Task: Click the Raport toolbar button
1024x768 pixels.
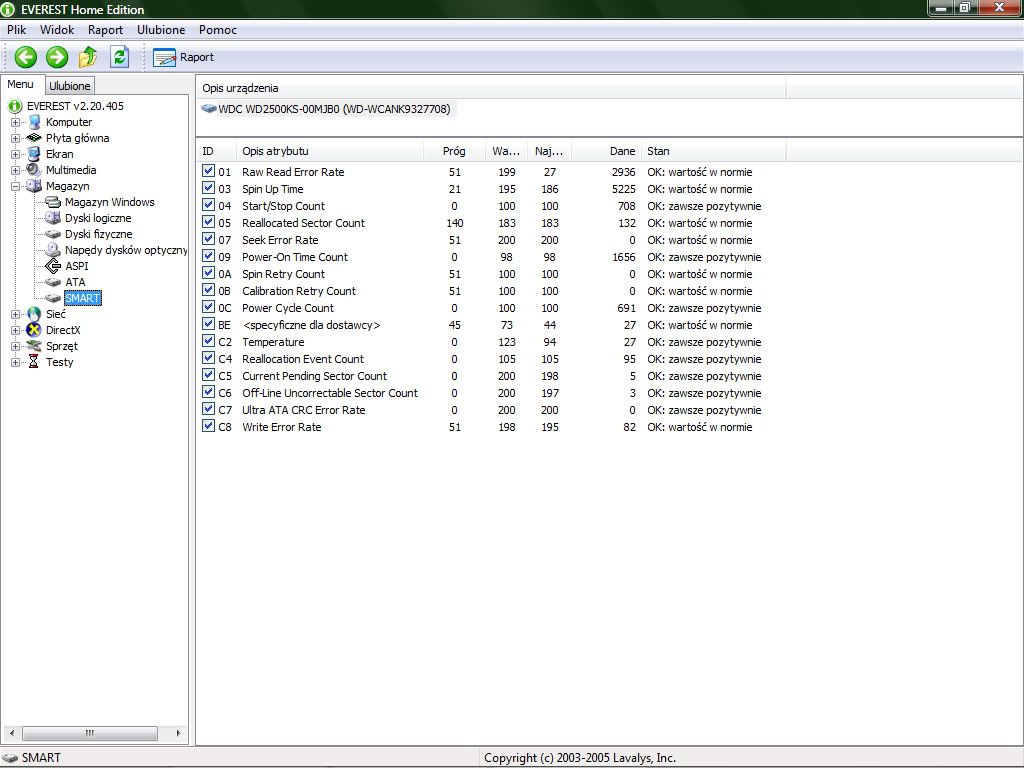Action: 184,57
